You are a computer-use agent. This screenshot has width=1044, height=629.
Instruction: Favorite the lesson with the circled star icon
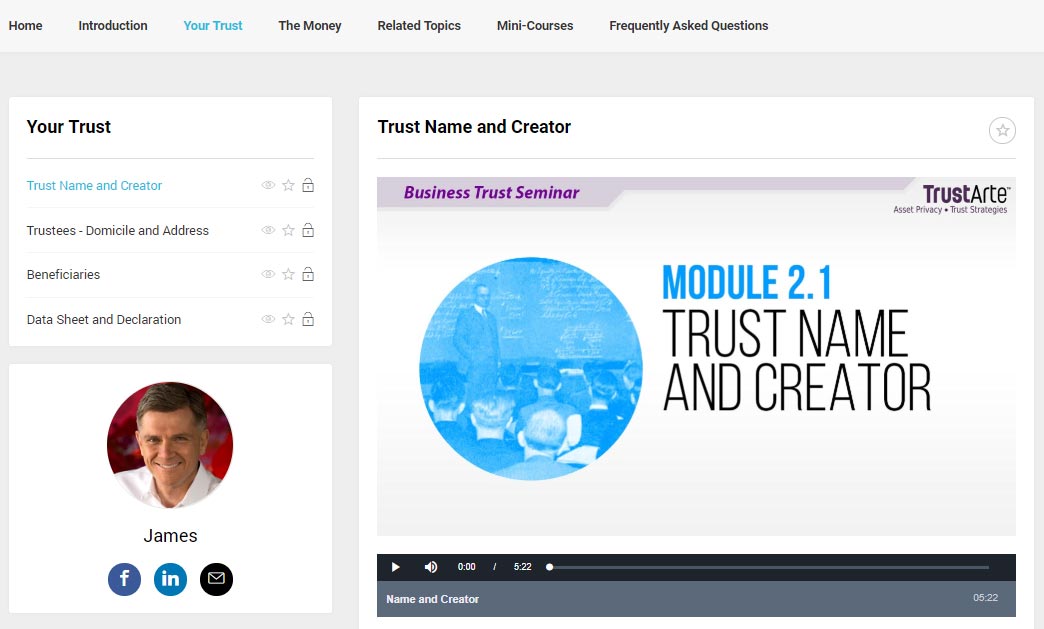pos(1002,130)
